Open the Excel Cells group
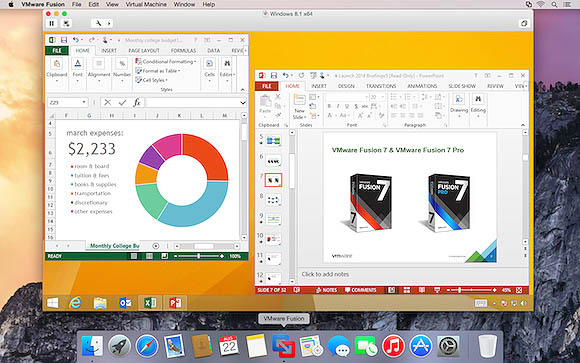The width and height of the screenshot is (580, 363). click(x=209, y=70)
